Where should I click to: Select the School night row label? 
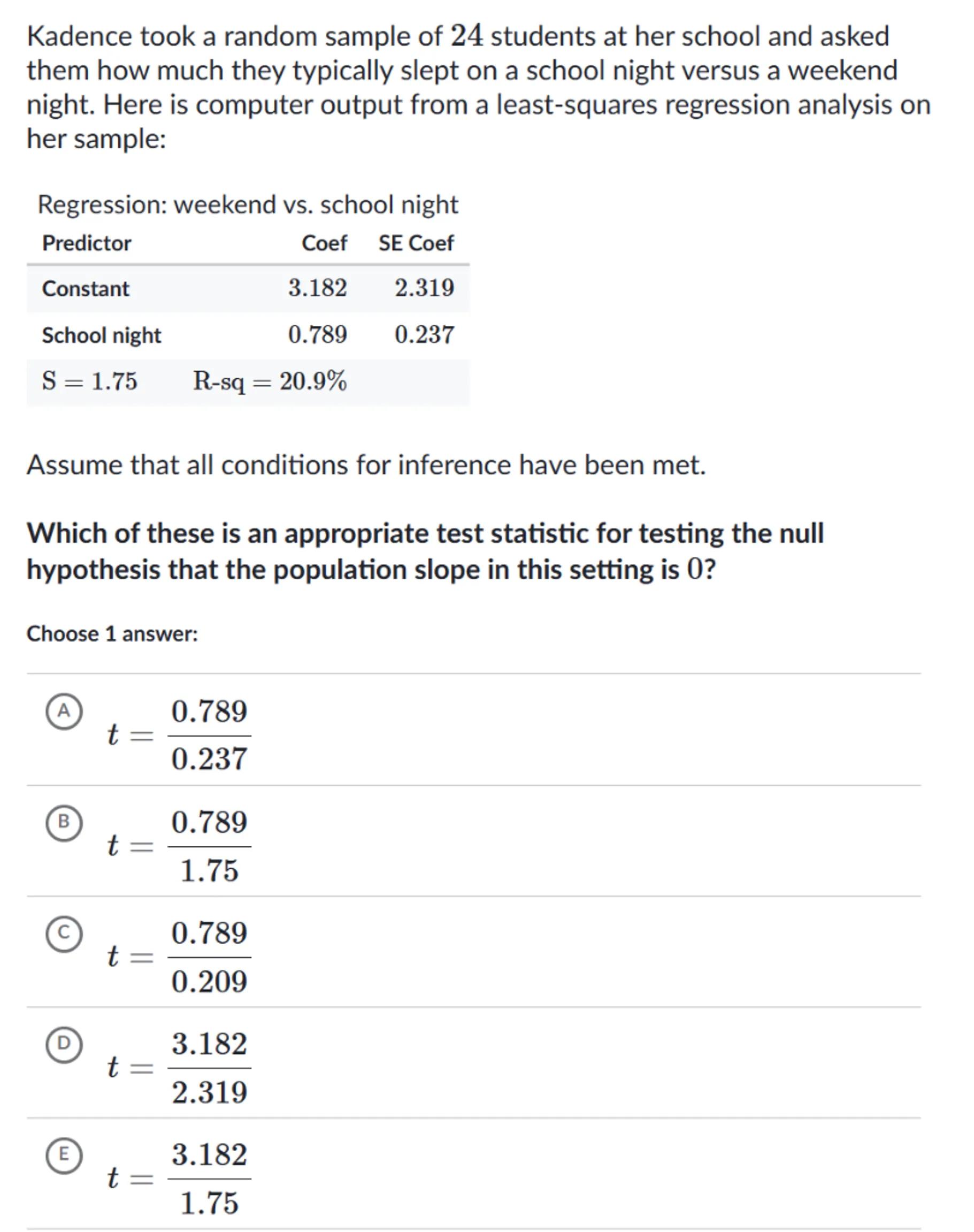[102, 335]
